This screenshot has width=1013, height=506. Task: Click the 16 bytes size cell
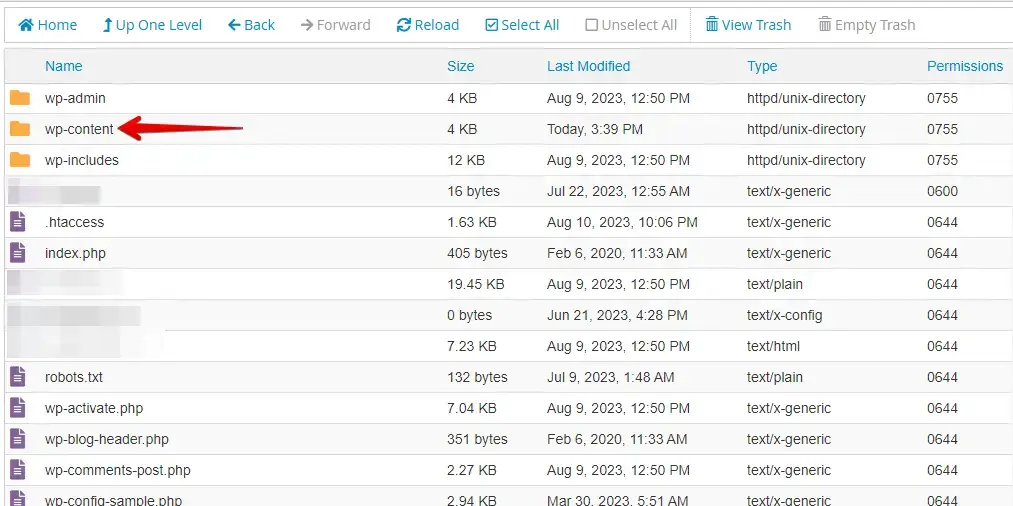coord(474,191)
